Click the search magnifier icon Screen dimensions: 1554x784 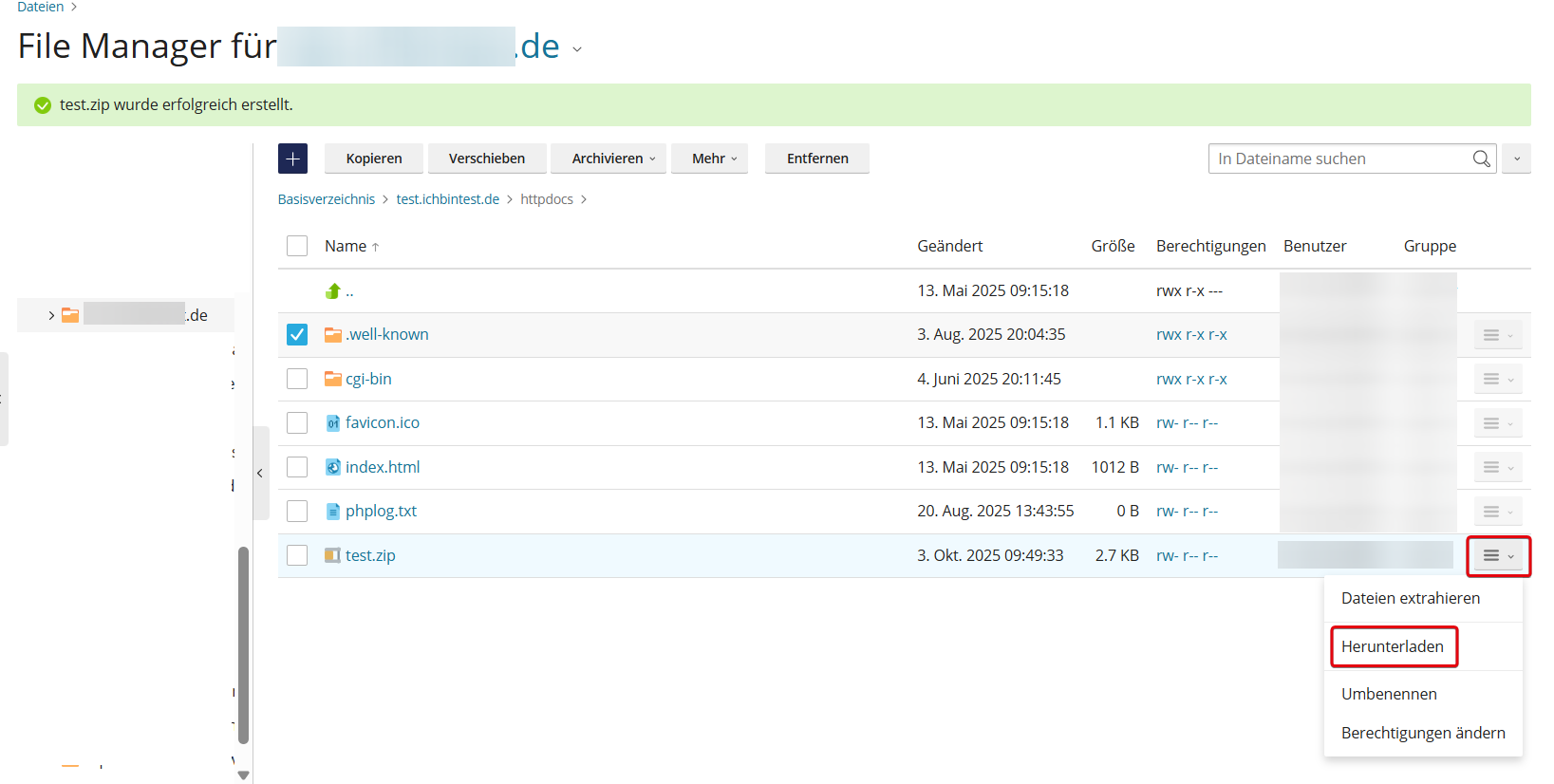click(x=1481, y=159)
